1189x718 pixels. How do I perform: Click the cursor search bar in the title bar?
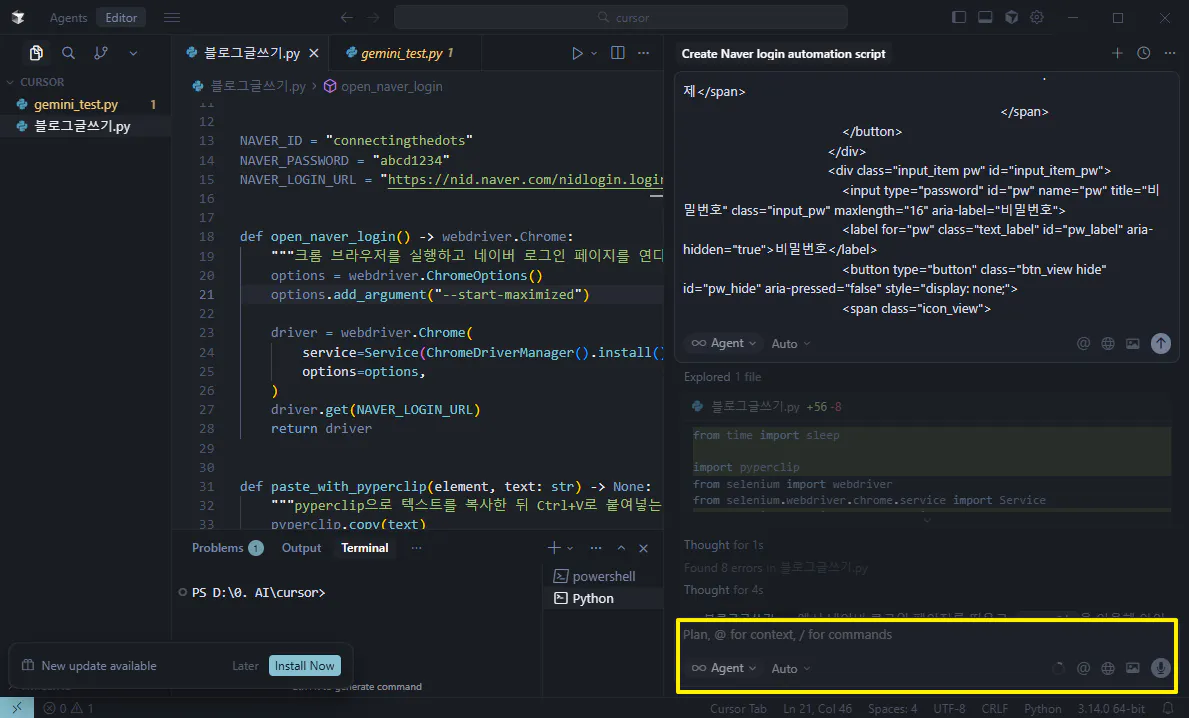(621, 17)
